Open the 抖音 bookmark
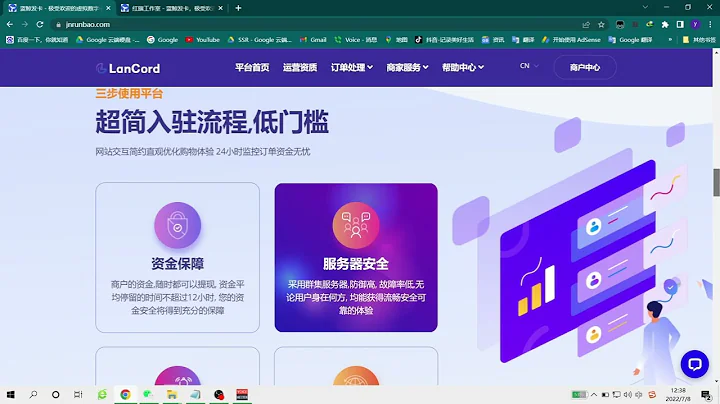 [x=444, y=40]
